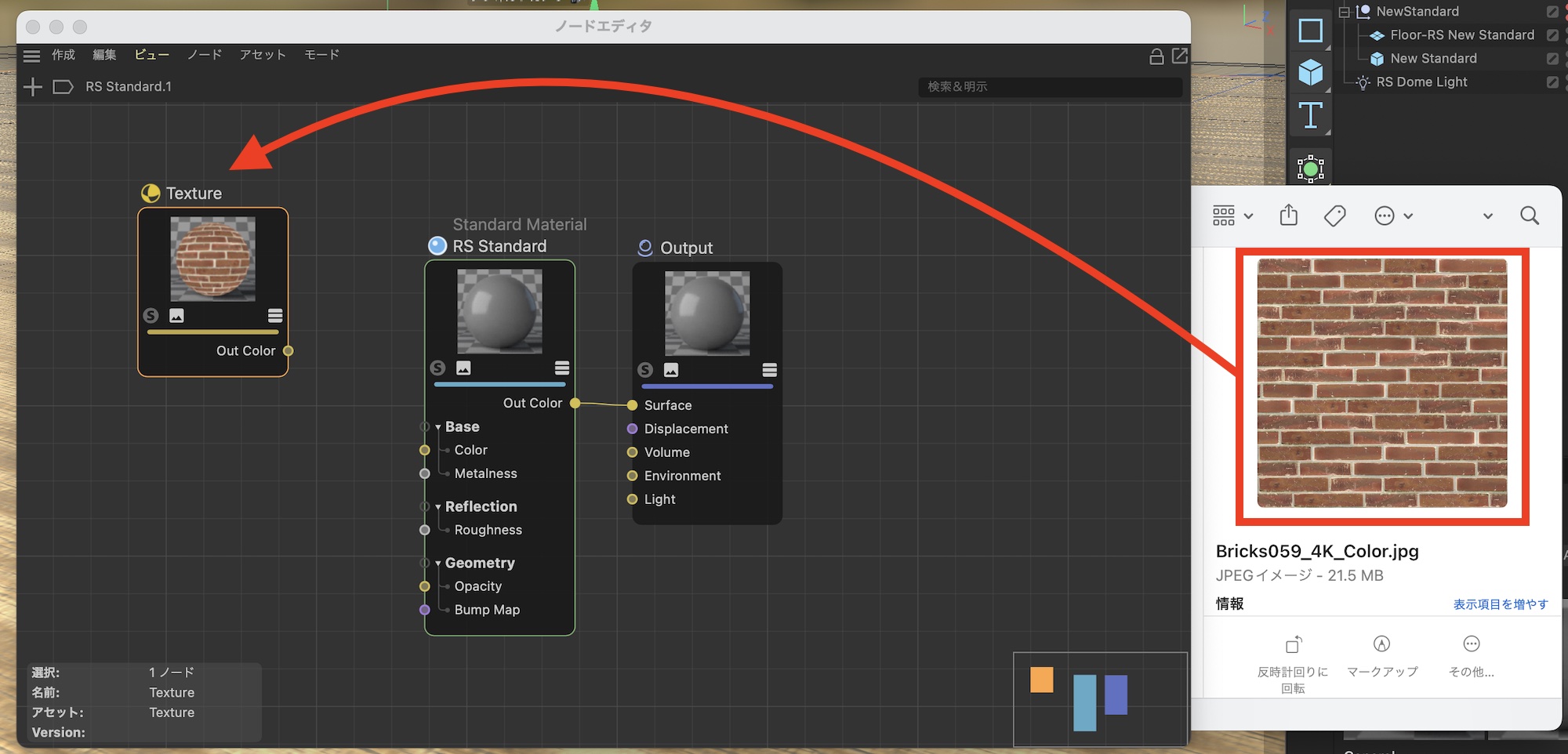1568x754 pixels.
Task: Click the add node plus icon
Action: pyautogui.click(x=32, y=87)
